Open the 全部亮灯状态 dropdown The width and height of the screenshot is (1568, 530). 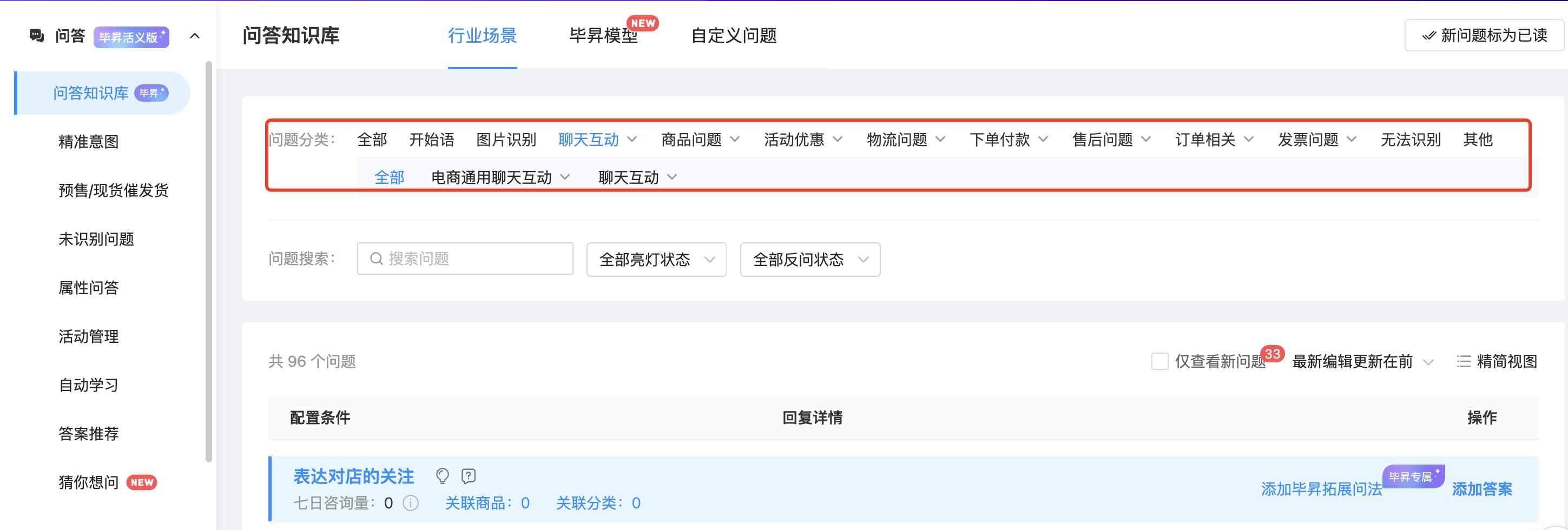(x=657, y=260)
